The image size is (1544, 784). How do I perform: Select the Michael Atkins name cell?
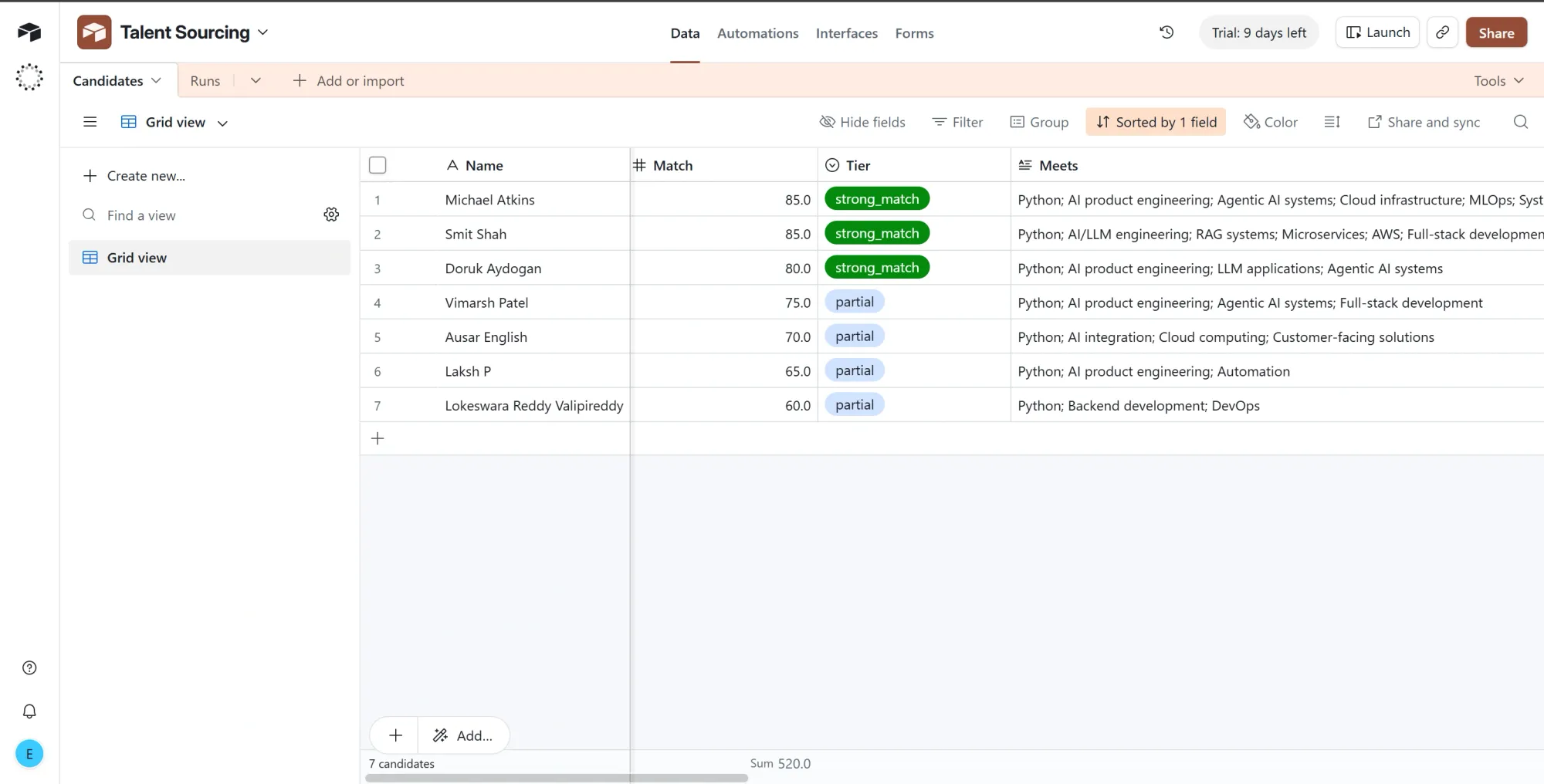(533, 199)
